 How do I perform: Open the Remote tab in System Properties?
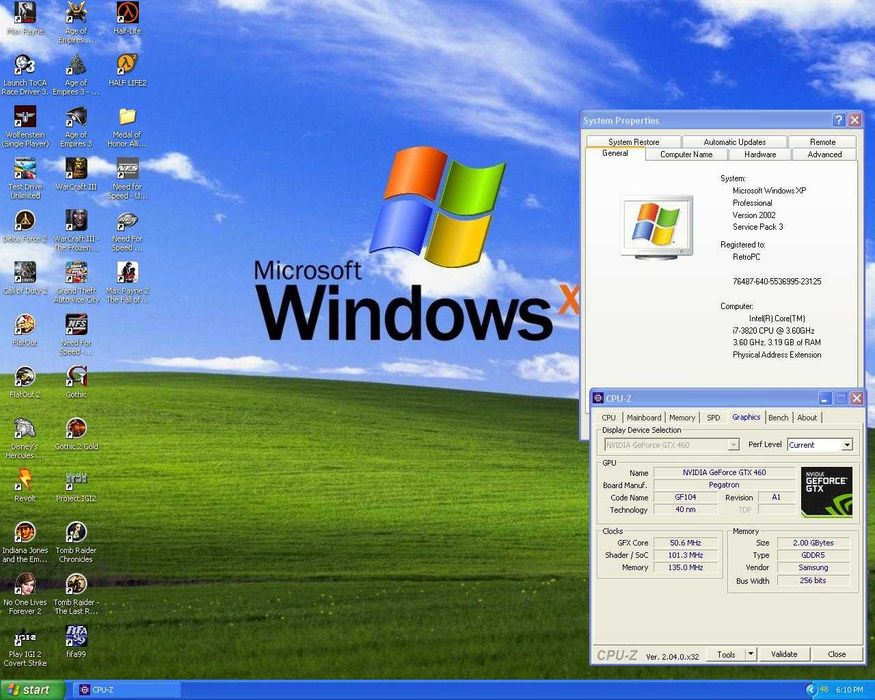click(823, 142)
